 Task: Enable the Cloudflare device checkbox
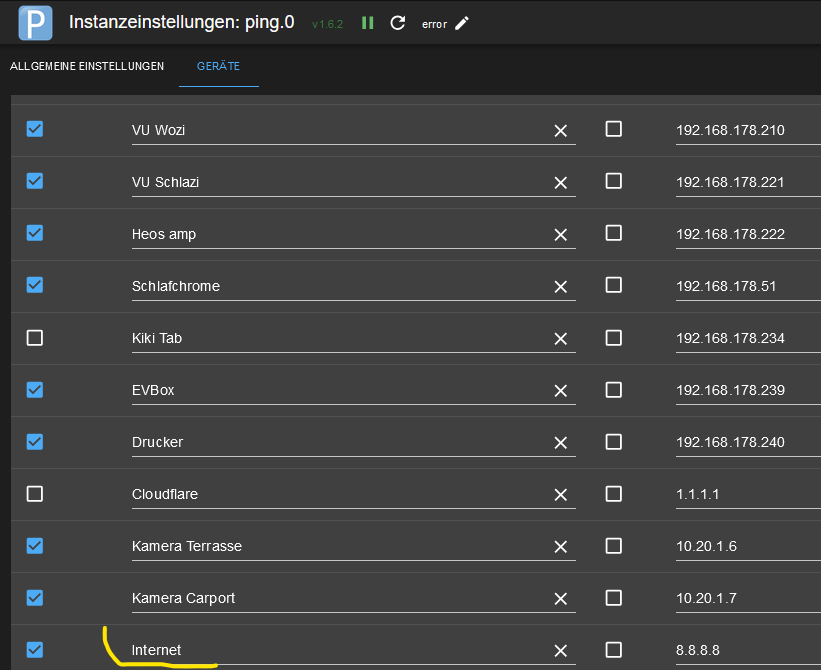point(35,494)
